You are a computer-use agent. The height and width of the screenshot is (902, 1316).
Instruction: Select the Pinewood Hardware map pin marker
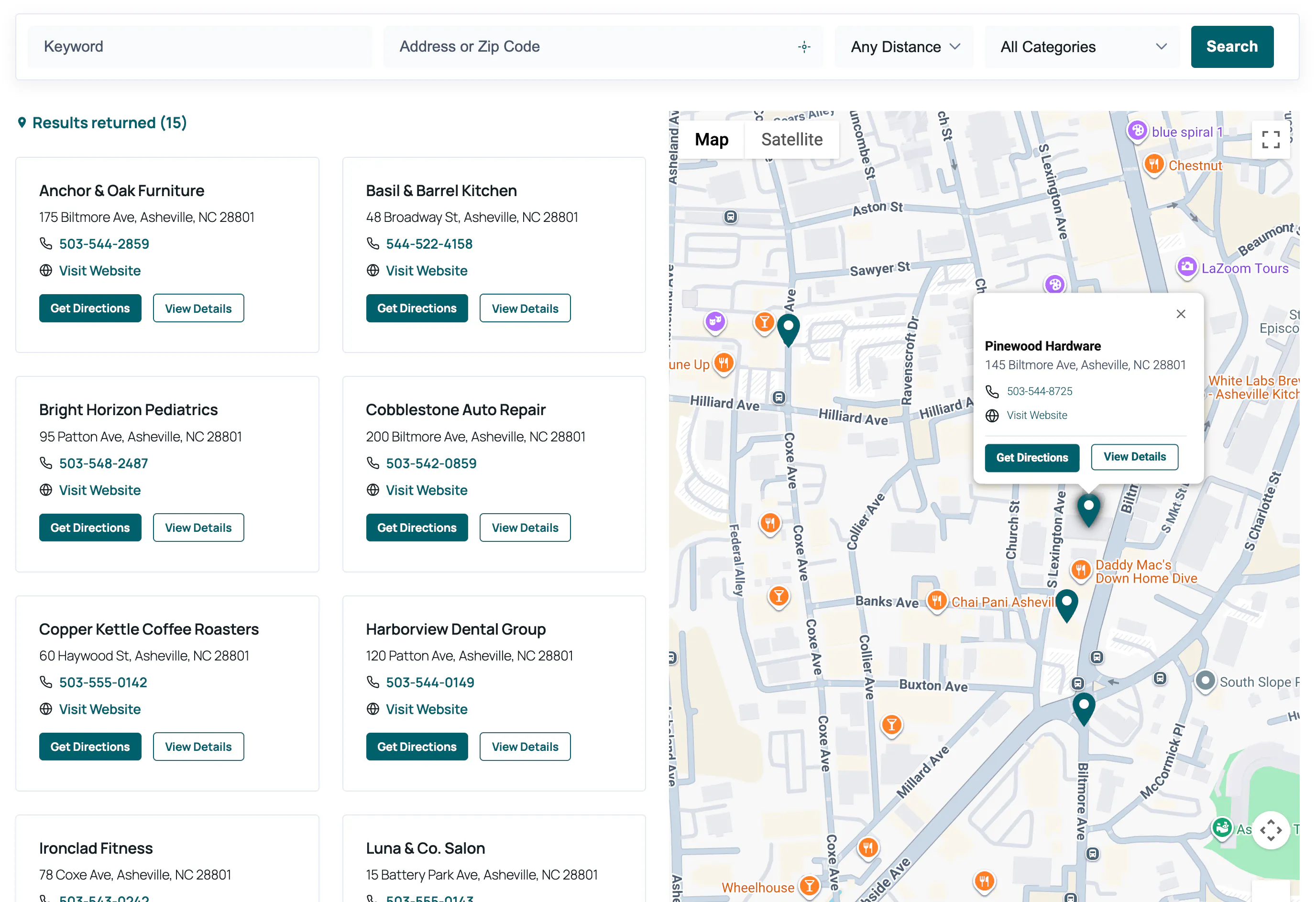coord(1088,510)
